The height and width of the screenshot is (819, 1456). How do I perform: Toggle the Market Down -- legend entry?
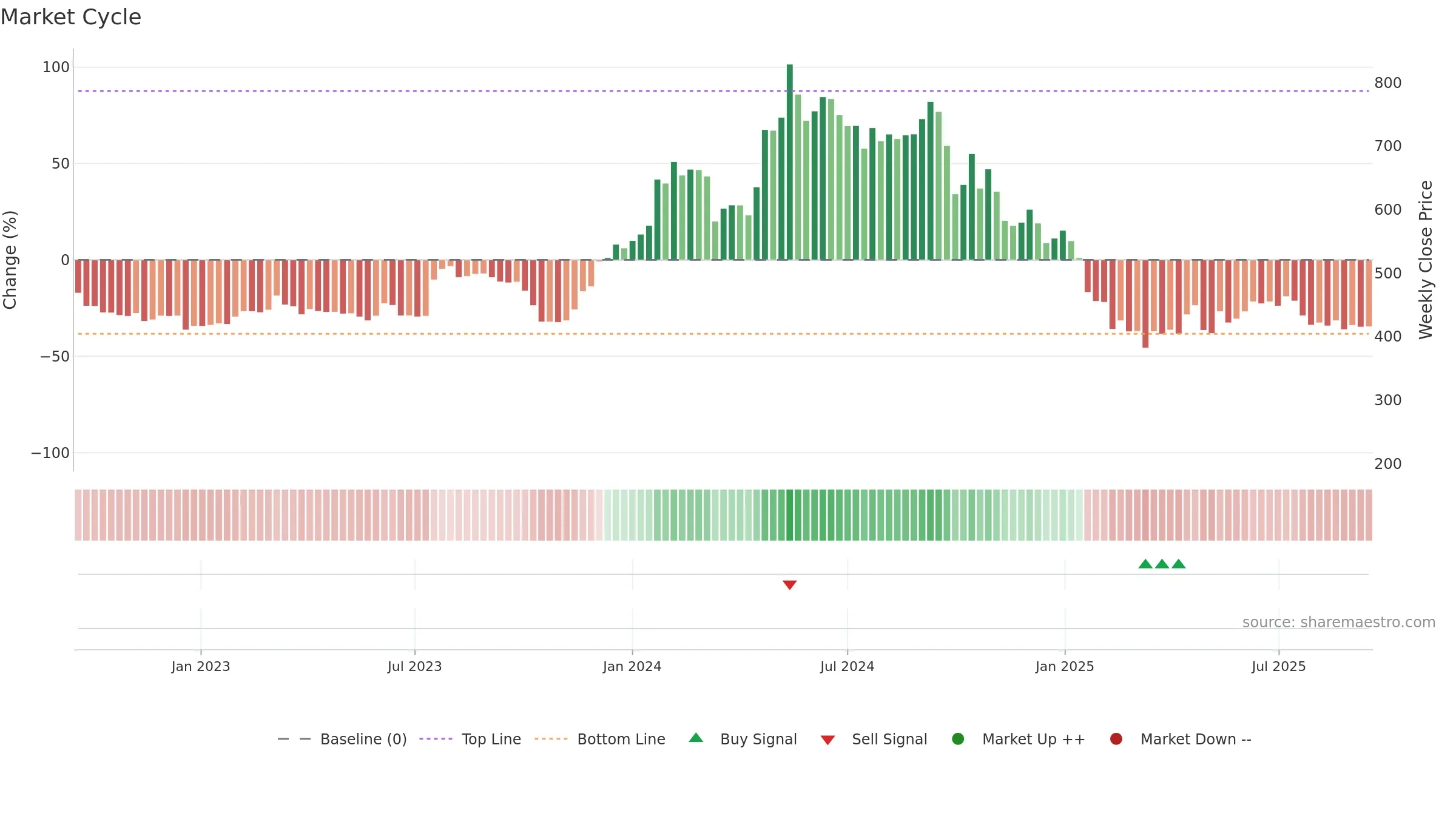point(1181,739)
